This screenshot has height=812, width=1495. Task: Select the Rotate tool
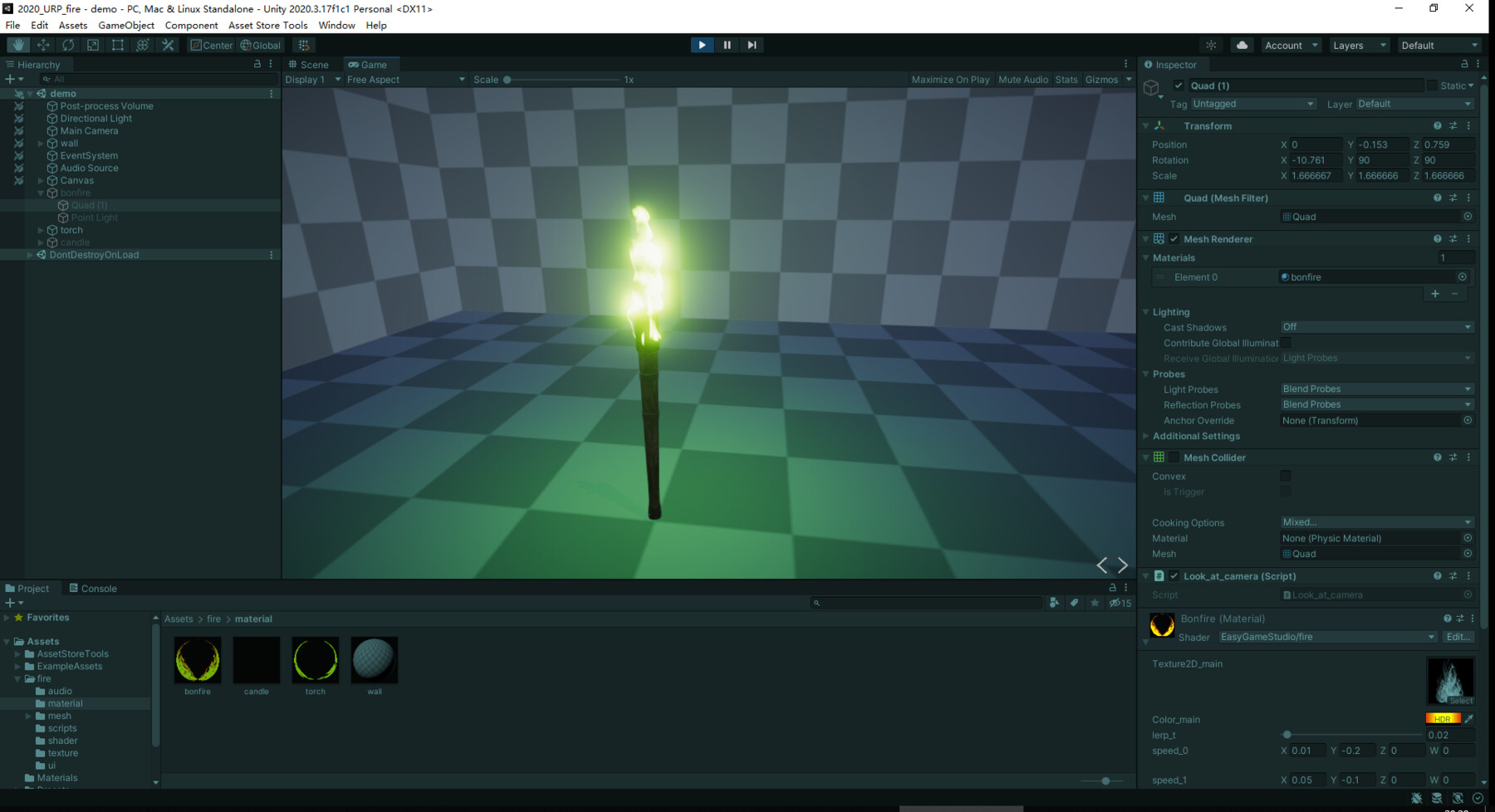(67, 45)
